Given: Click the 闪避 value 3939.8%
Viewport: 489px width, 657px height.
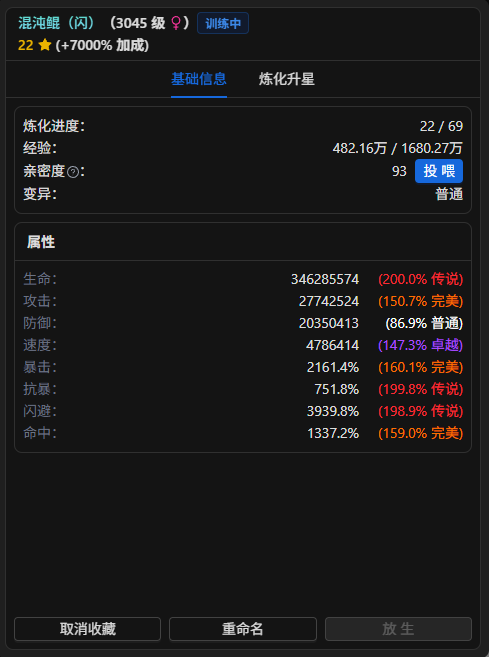Looking at the screenshot, I should 333,411.
